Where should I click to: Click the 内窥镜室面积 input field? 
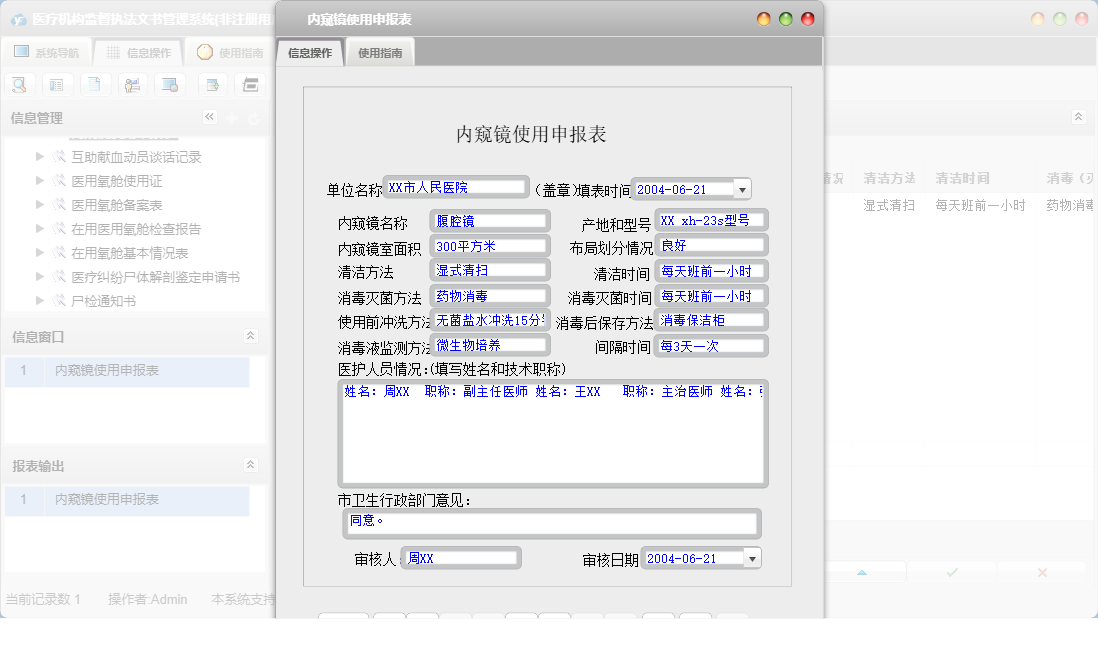point(490,247)
